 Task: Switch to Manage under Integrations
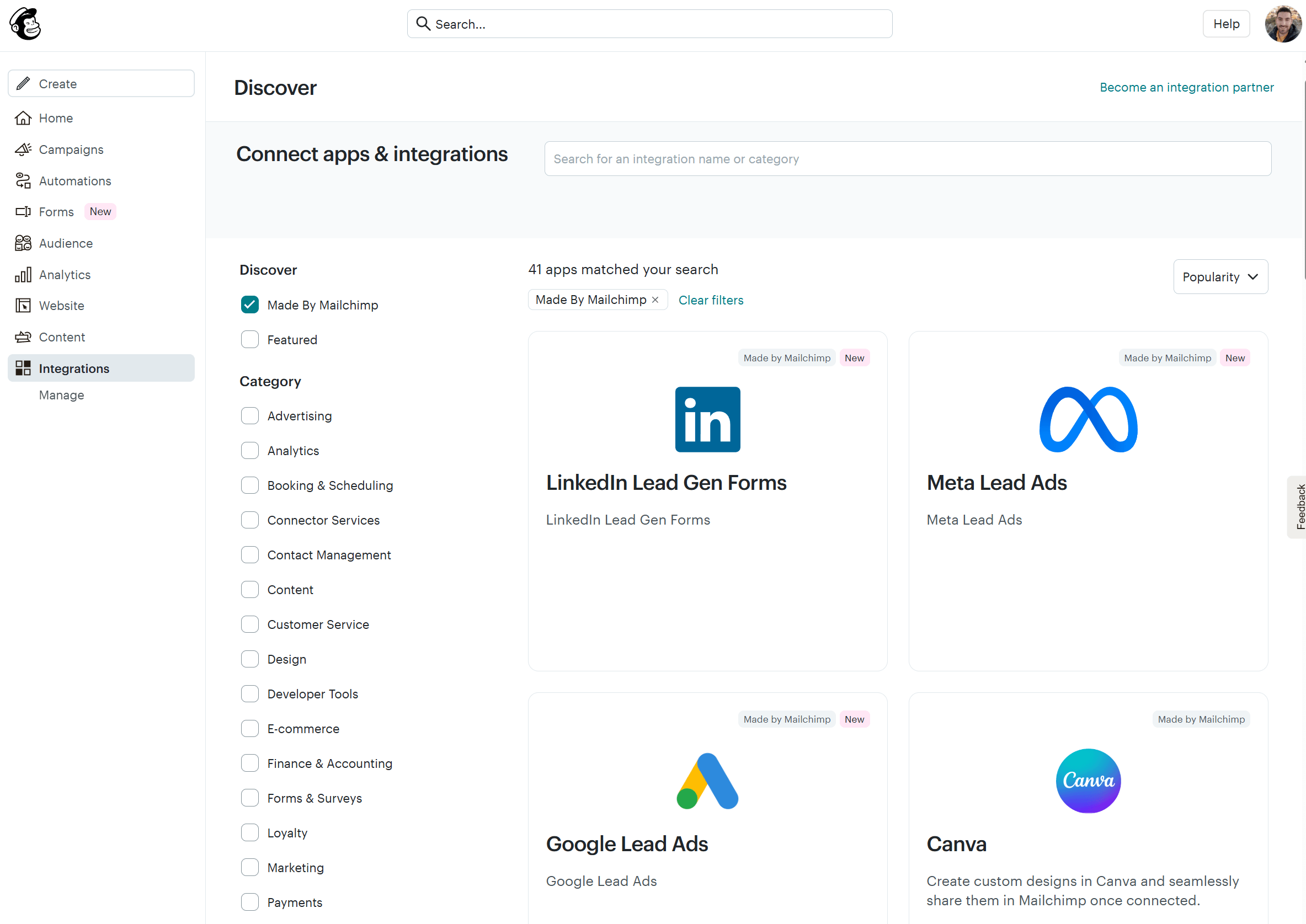pos(61,394)
